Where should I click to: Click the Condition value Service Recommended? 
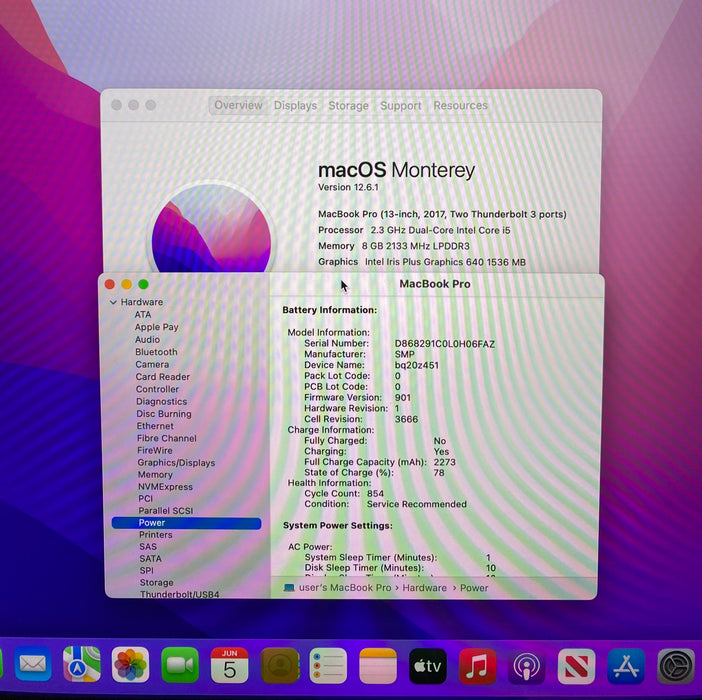416,504
